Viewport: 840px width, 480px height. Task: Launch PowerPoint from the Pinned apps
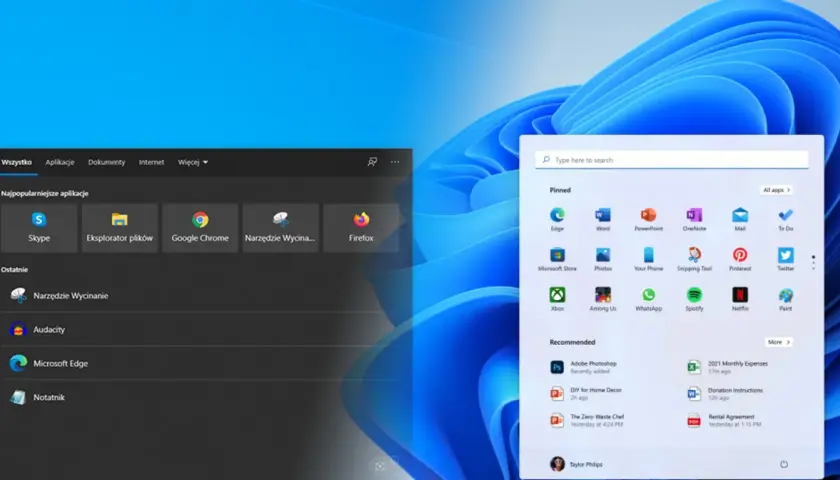pyautogui.click(x=649, y=220)
